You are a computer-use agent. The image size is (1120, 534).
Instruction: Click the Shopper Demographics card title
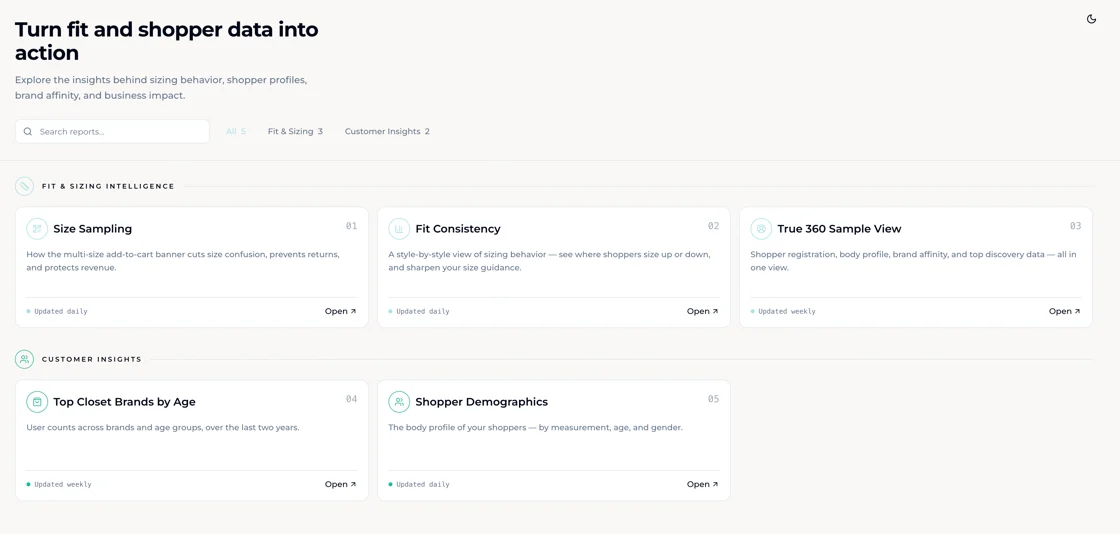tap(481, 402)
